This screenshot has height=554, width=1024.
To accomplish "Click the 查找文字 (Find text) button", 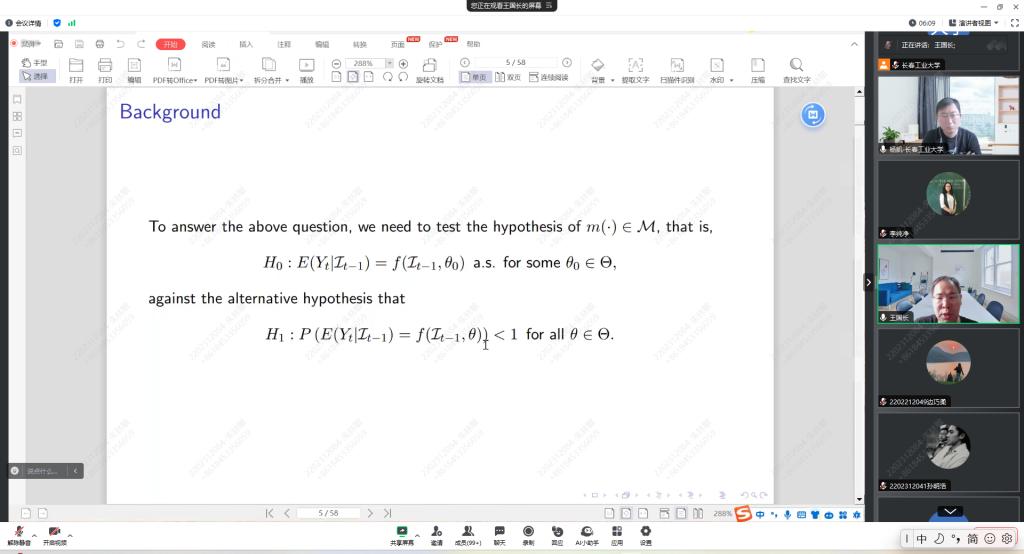I will (x=796, y=70).
